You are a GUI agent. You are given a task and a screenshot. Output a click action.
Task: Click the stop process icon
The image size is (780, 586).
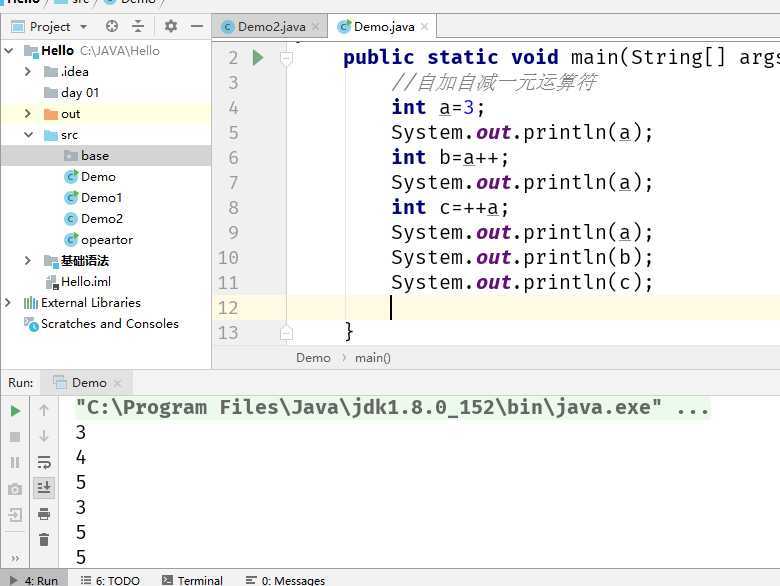15,437
